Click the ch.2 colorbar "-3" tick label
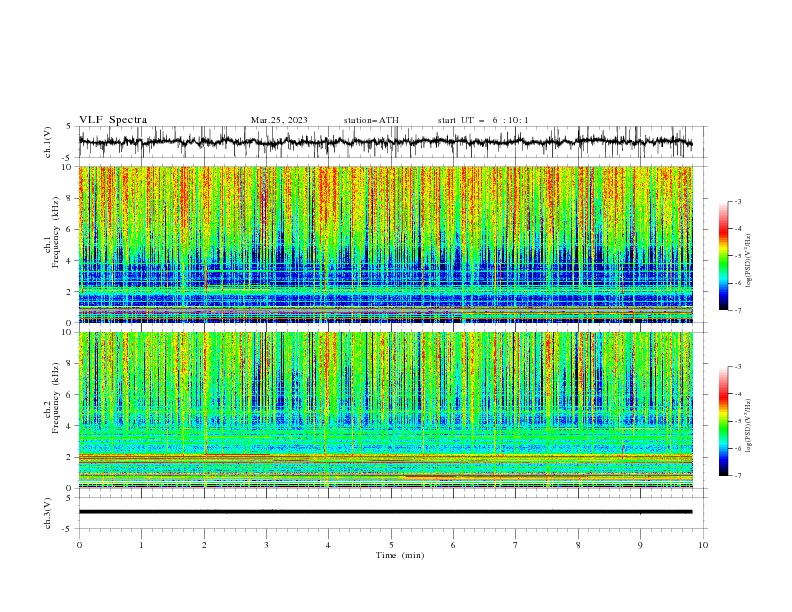The width and height of the screenshot is (792, 612). coord(738,367)
